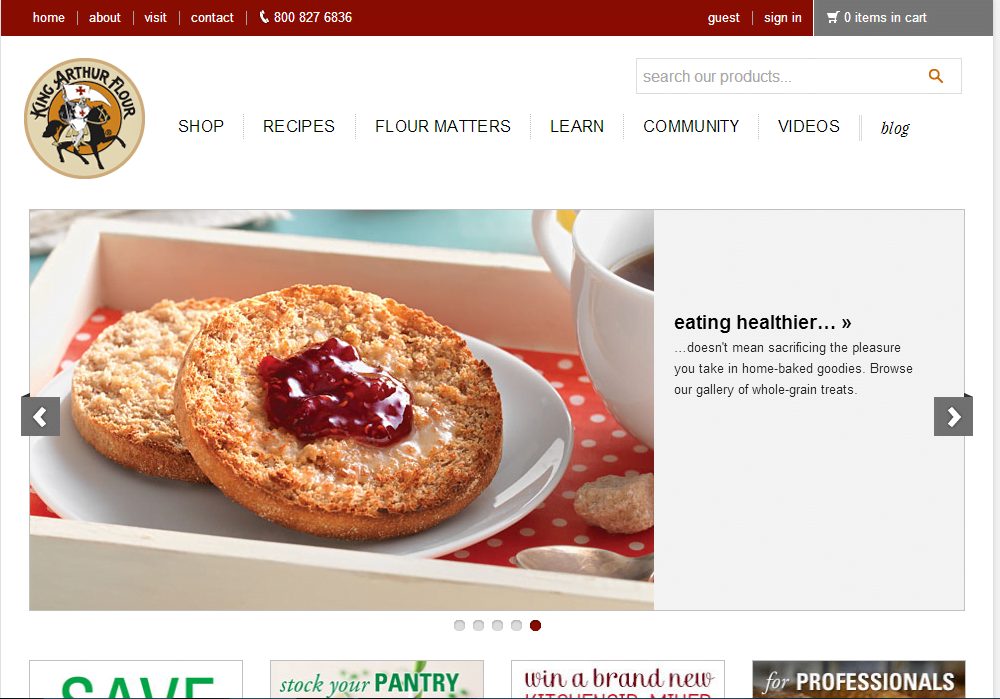Advance to next slide arrow

[x=953, y=416]
